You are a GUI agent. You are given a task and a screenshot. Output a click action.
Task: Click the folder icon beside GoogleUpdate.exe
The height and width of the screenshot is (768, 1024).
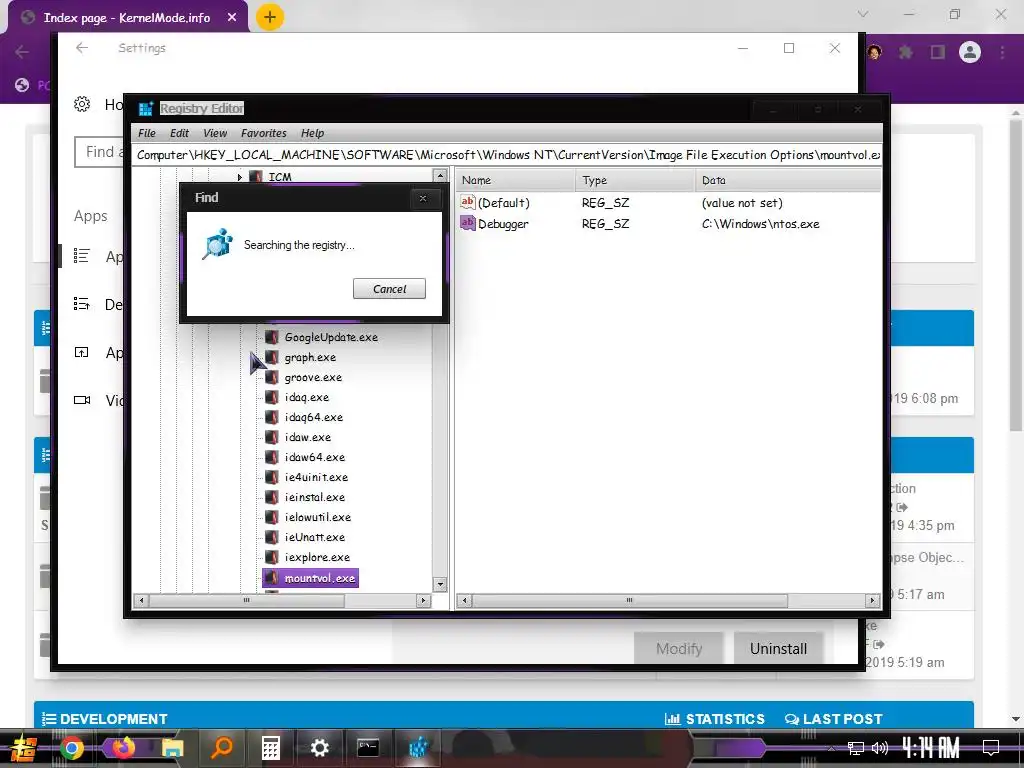pyautogui.click(x=272, y=338)
